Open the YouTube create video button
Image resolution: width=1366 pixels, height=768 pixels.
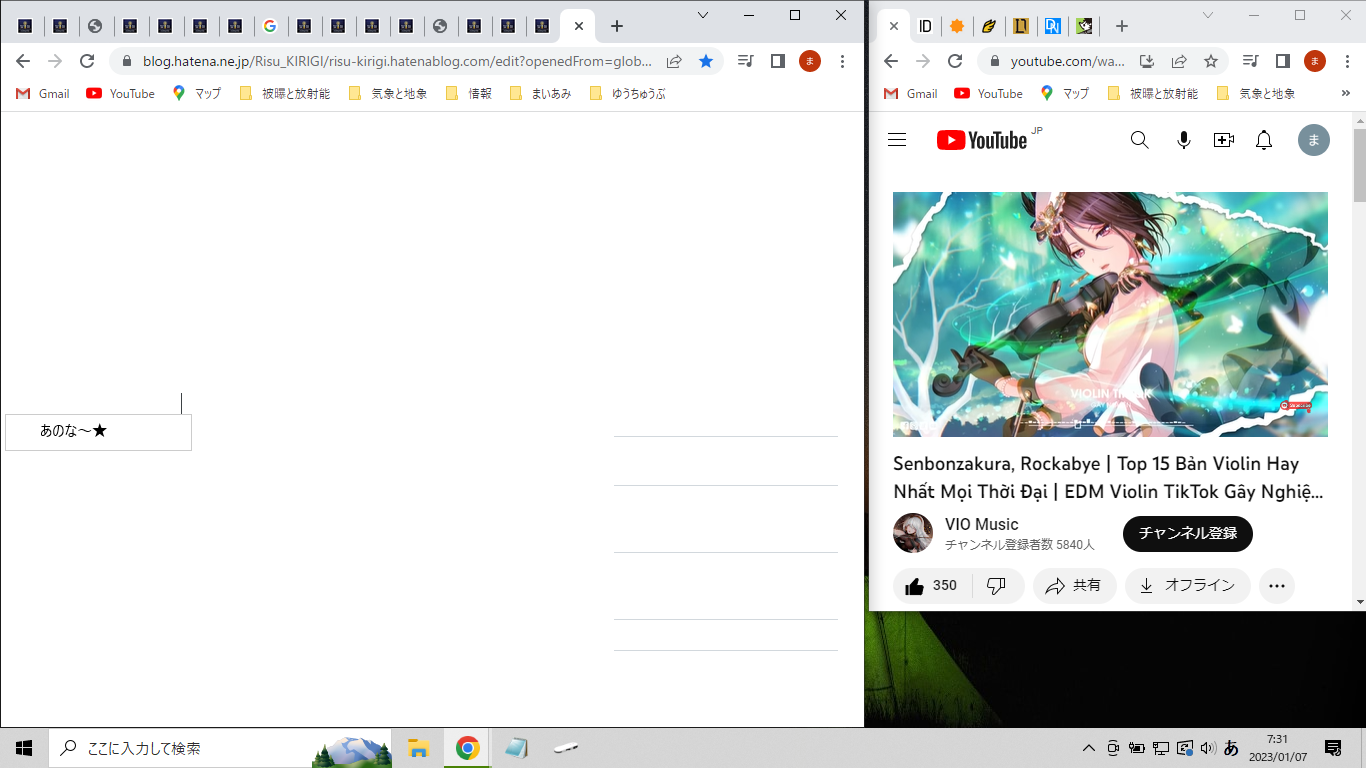coord(1224,140)
